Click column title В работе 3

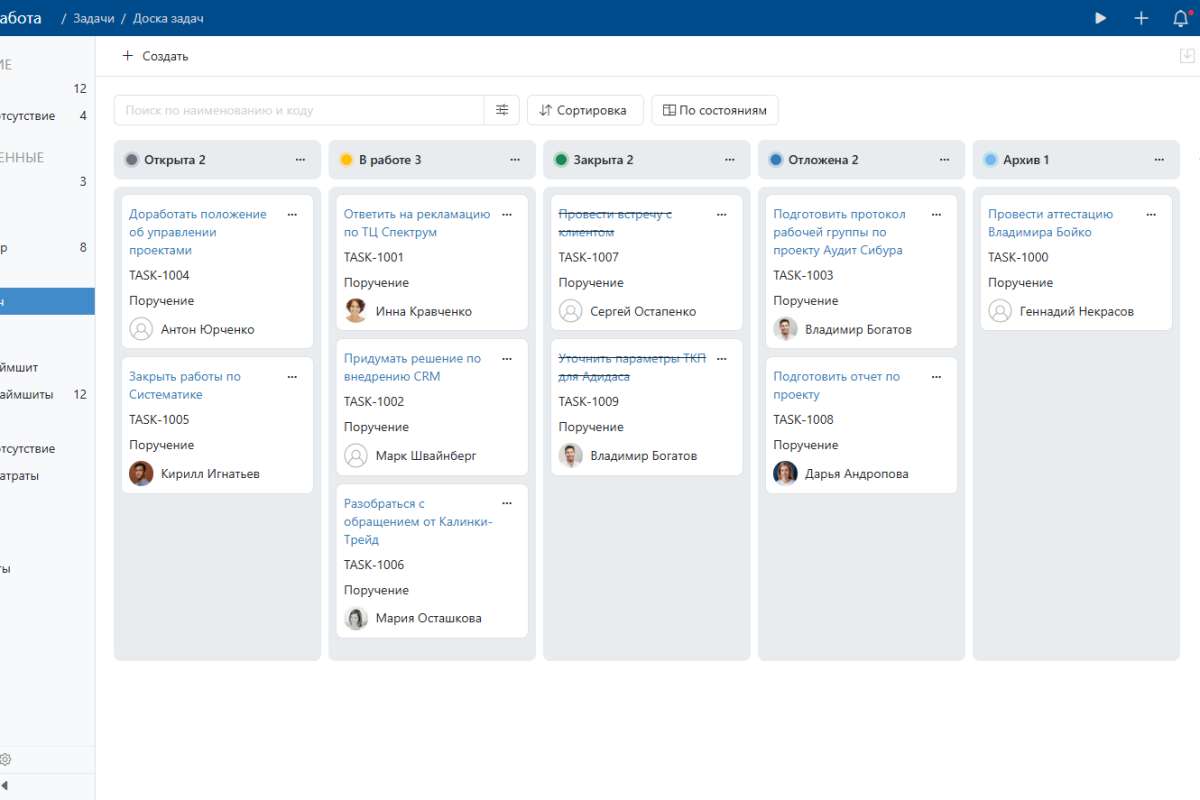point(390,159)
